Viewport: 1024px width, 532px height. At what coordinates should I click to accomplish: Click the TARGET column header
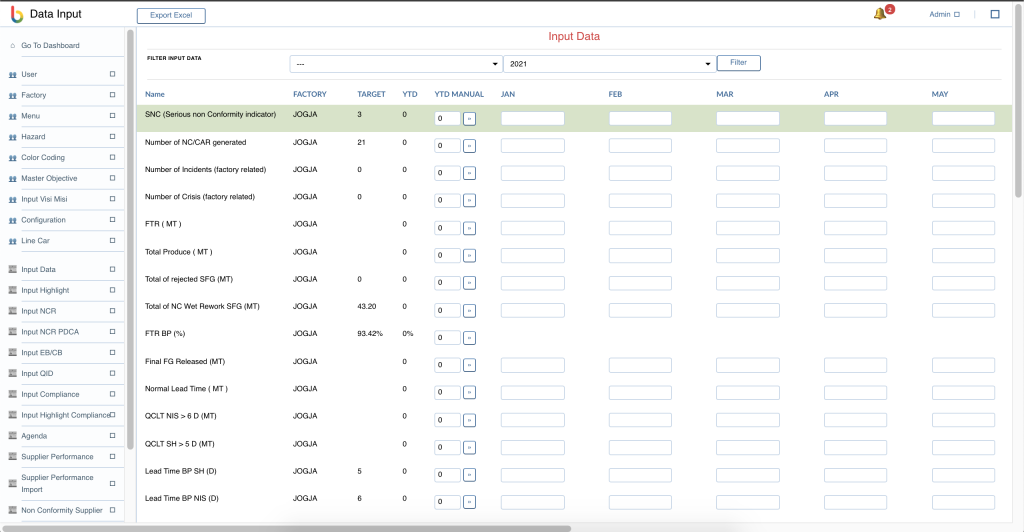(372, 95)
